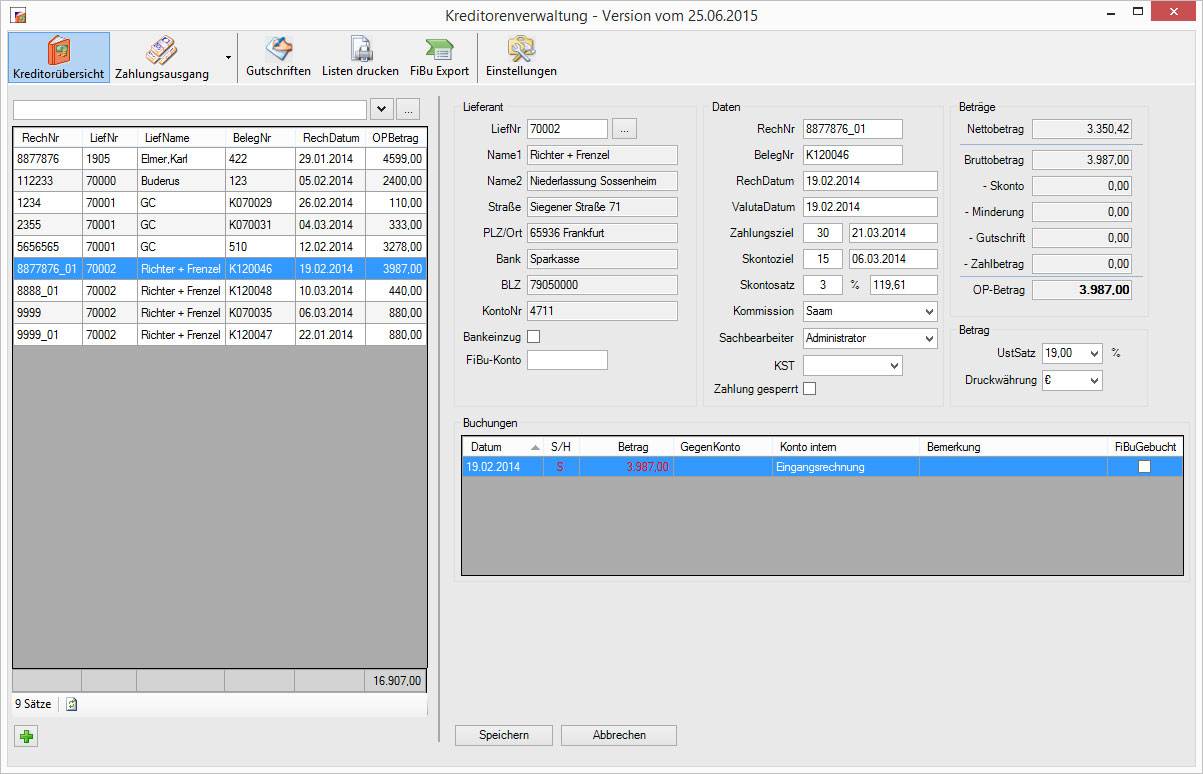
Task: Open the Zahlungsausgang toolbar icon
Action: [x=162, y=57]
